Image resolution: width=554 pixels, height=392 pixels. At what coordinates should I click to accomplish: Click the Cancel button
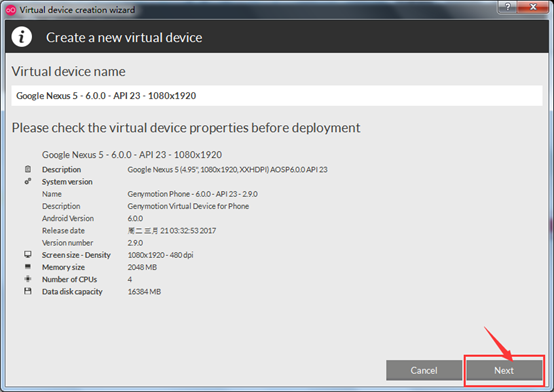click(x=424, y=370)
